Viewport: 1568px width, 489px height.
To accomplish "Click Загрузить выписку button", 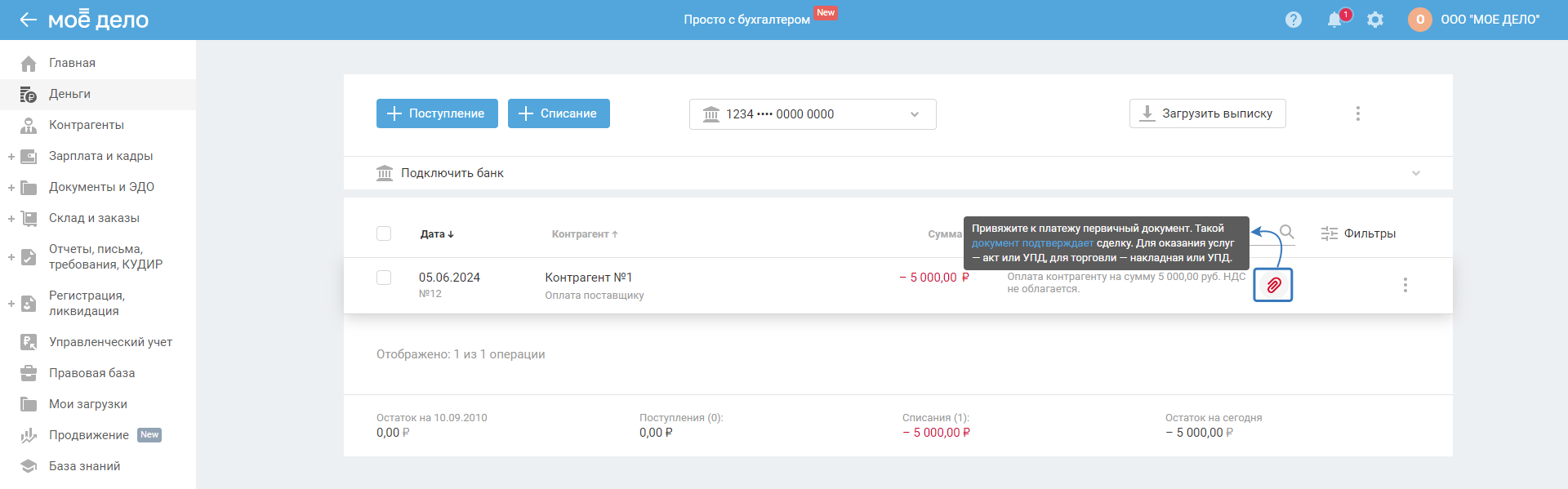I will [x=1207, y=113].
